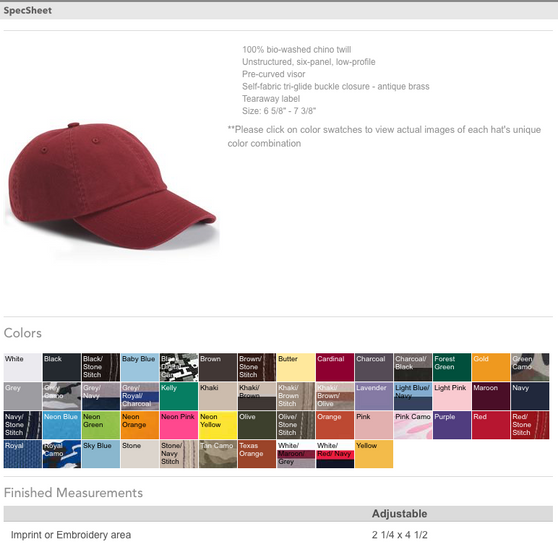Viewport: 558px width, 549px height.
Task: Choose the Butter color swatch
Action: (x=296, y=367)
